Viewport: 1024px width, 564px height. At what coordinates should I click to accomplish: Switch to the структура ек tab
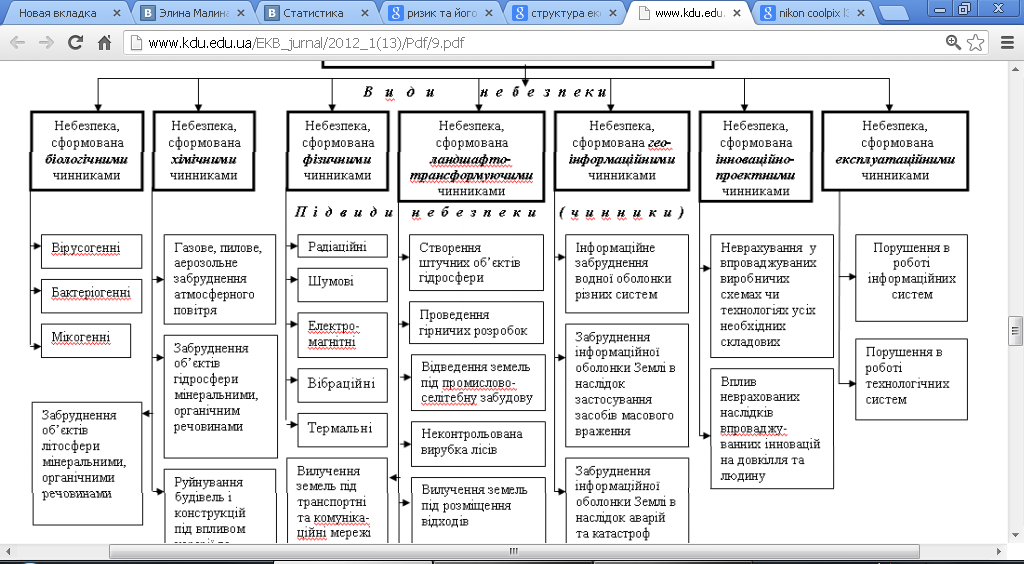point(566,12)
